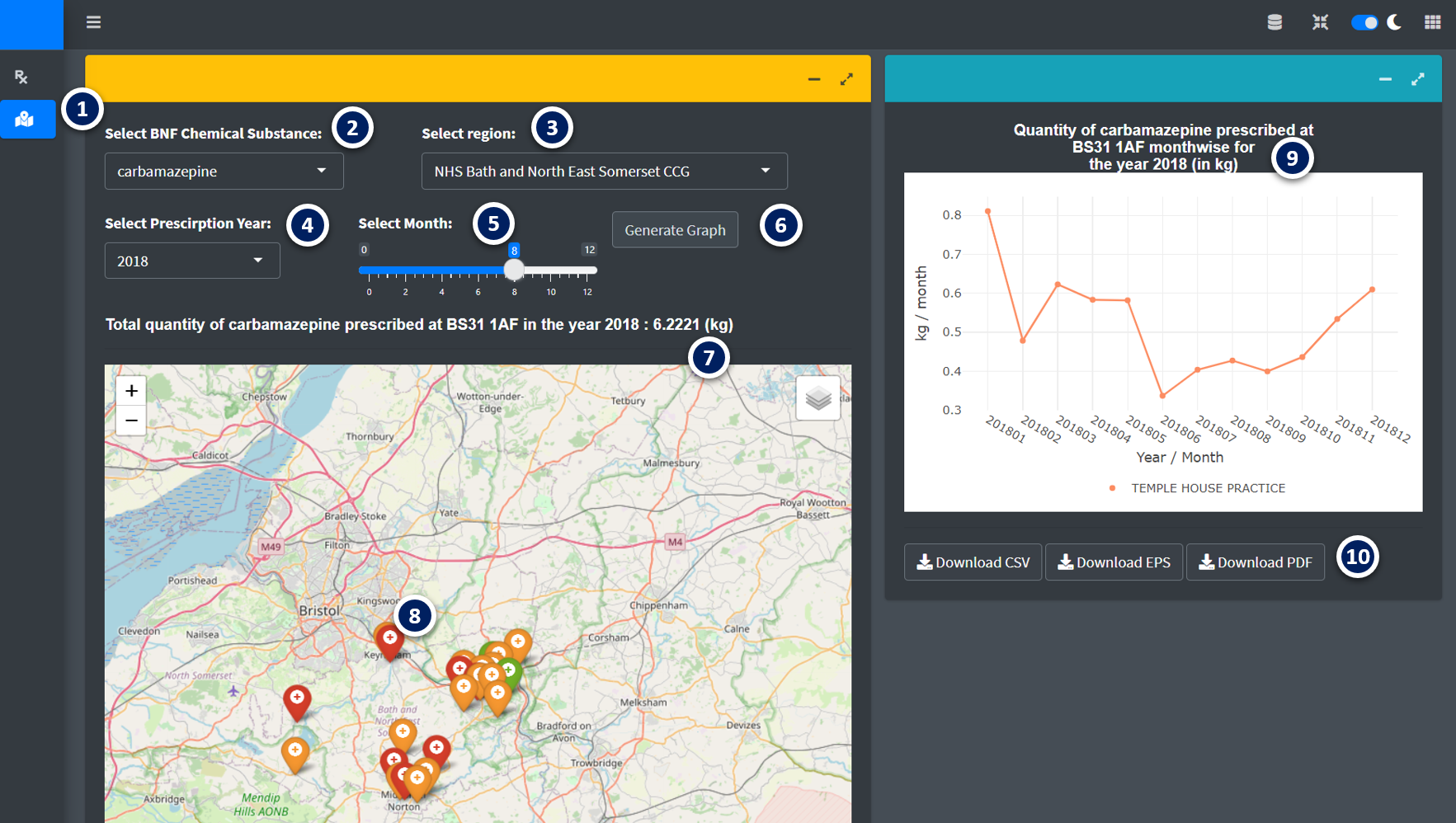Open the Prescription Year dropdown
Image resolution: width=1456 pixels, height=823 pixels.
click(192, 261)
